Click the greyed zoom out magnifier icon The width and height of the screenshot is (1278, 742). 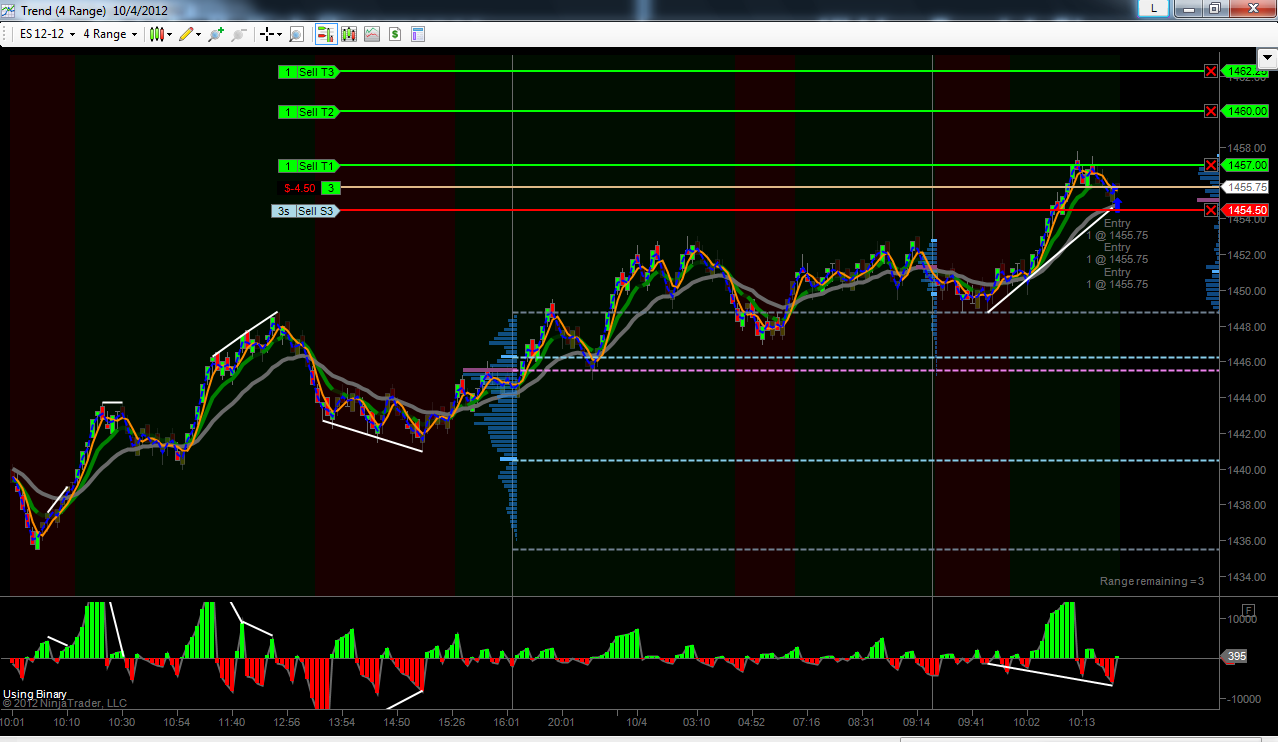tap(238, 34)
